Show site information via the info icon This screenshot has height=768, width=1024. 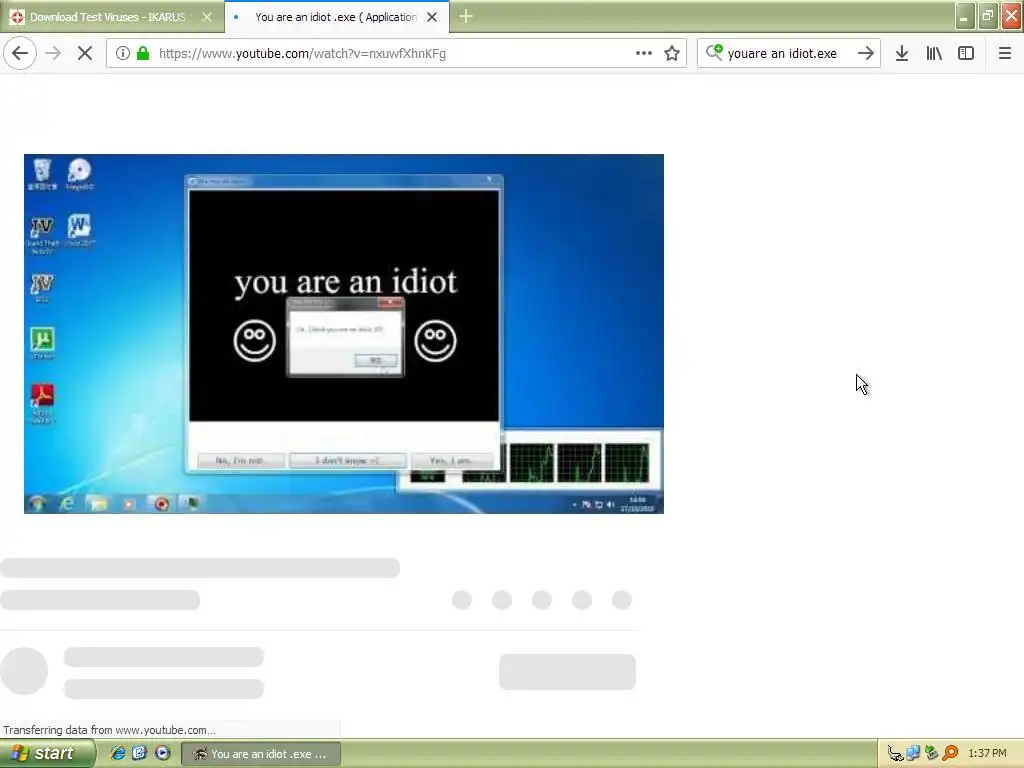[123, 54]
